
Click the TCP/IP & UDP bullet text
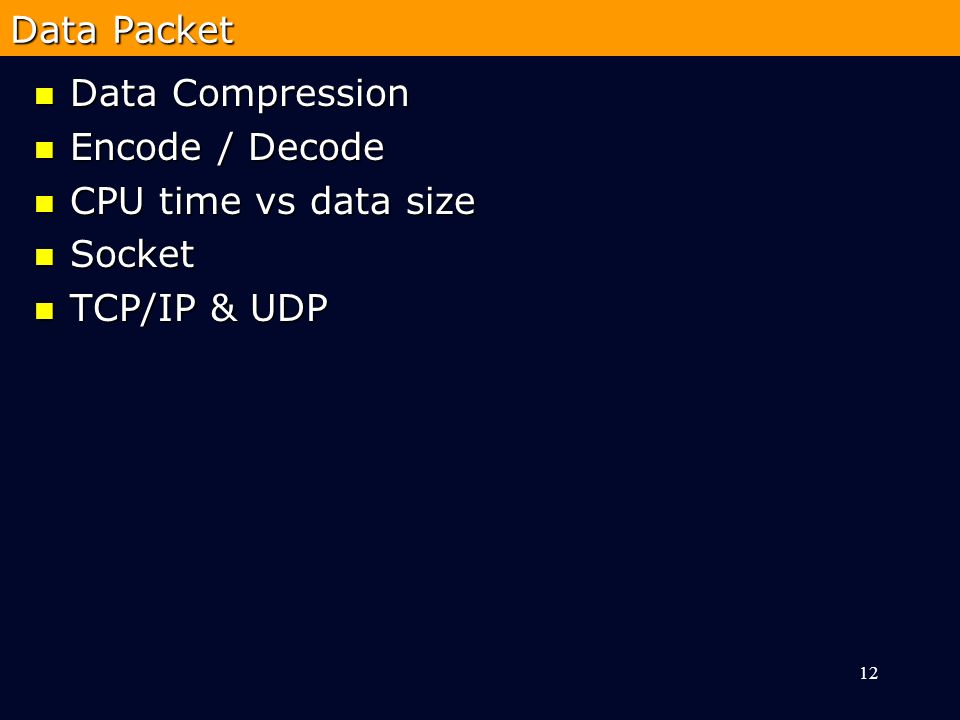[199, 308]
